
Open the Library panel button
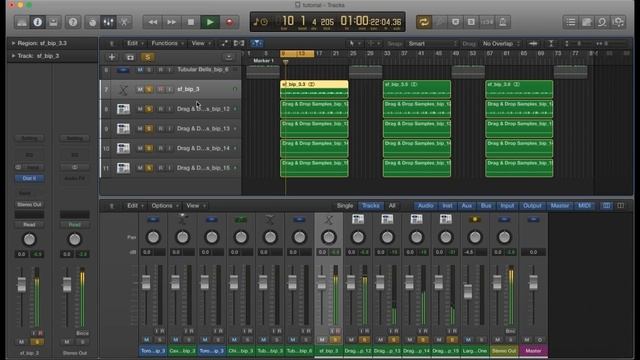pyautogui.click(x=22, y=22)
